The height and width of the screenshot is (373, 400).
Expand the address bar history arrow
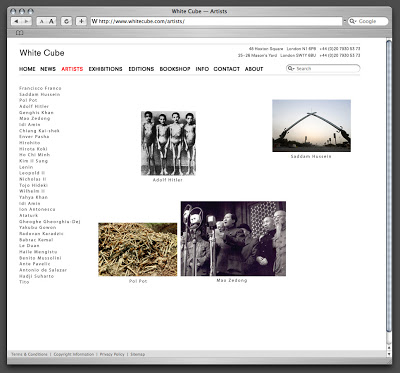[345, 21]
